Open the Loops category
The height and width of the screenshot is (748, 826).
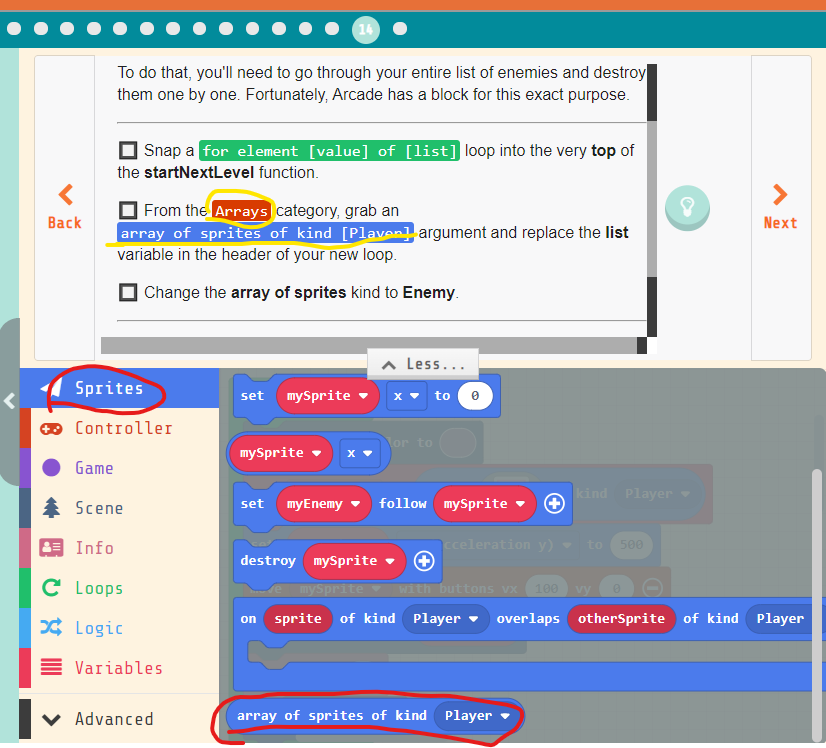(119, 588)
